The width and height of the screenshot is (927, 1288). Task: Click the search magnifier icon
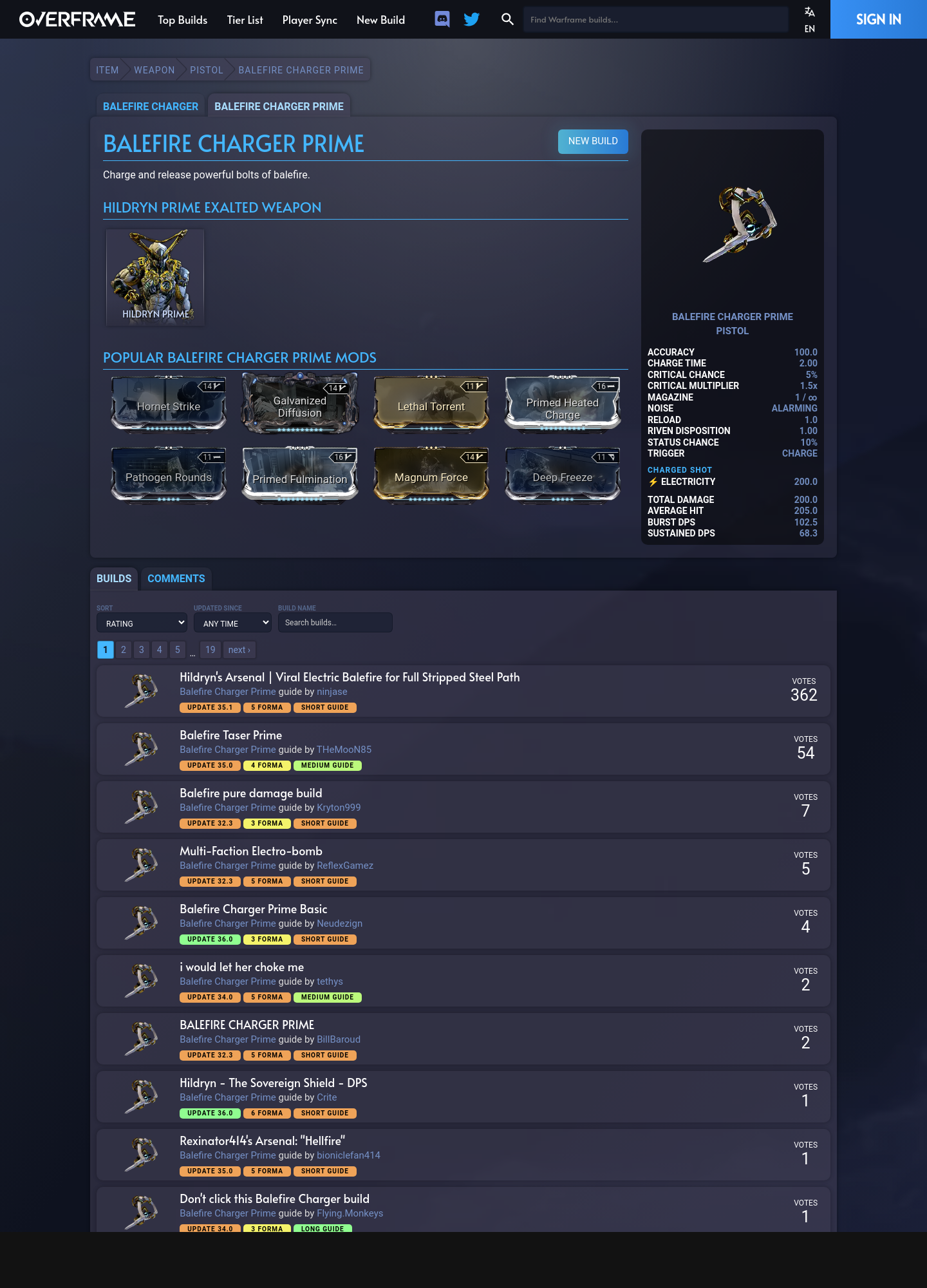(x=507, y=19)
